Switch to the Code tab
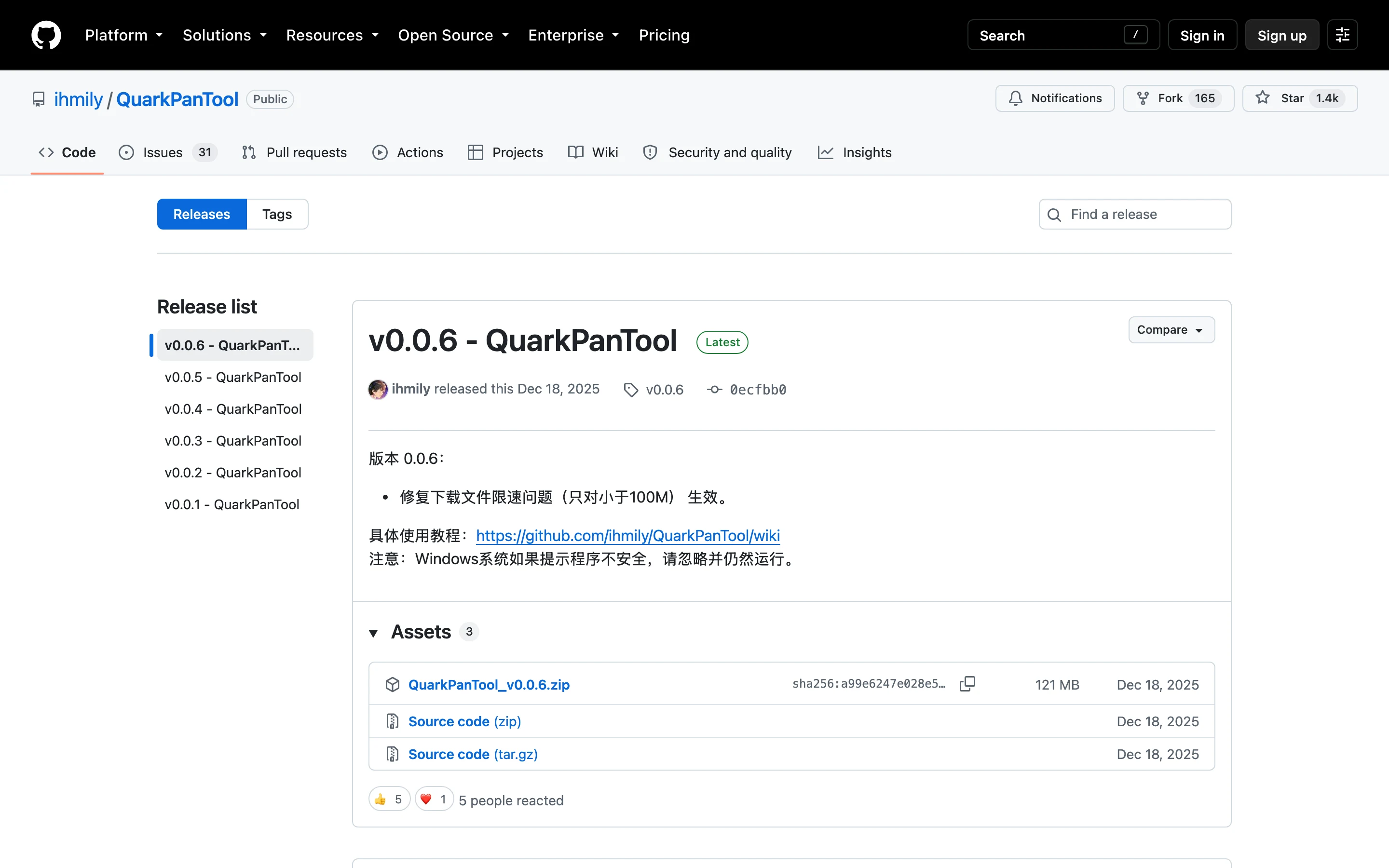This screenshot has width=1389, height=868. coord(67,152)
